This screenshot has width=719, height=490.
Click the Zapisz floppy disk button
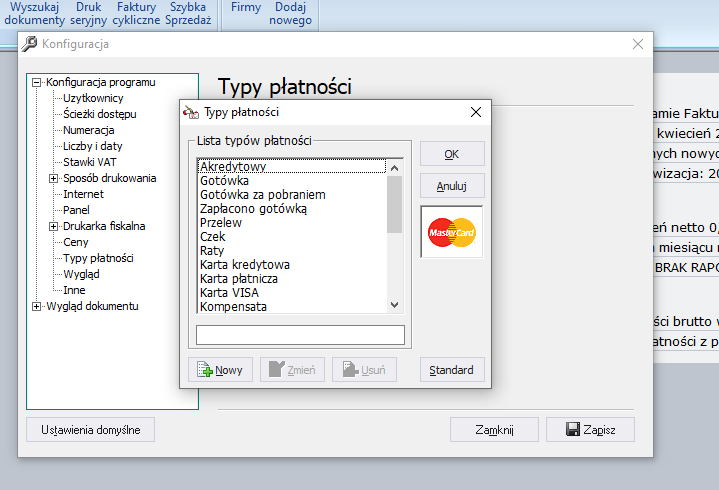point(590,429)
